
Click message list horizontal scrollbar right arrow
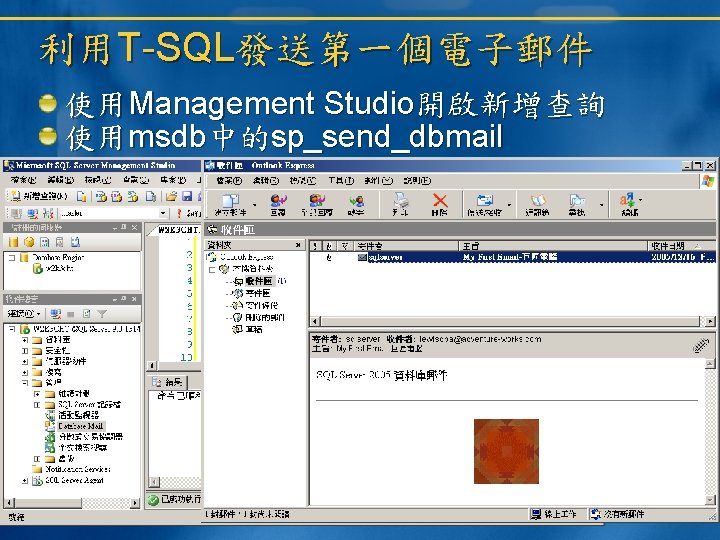710,321
